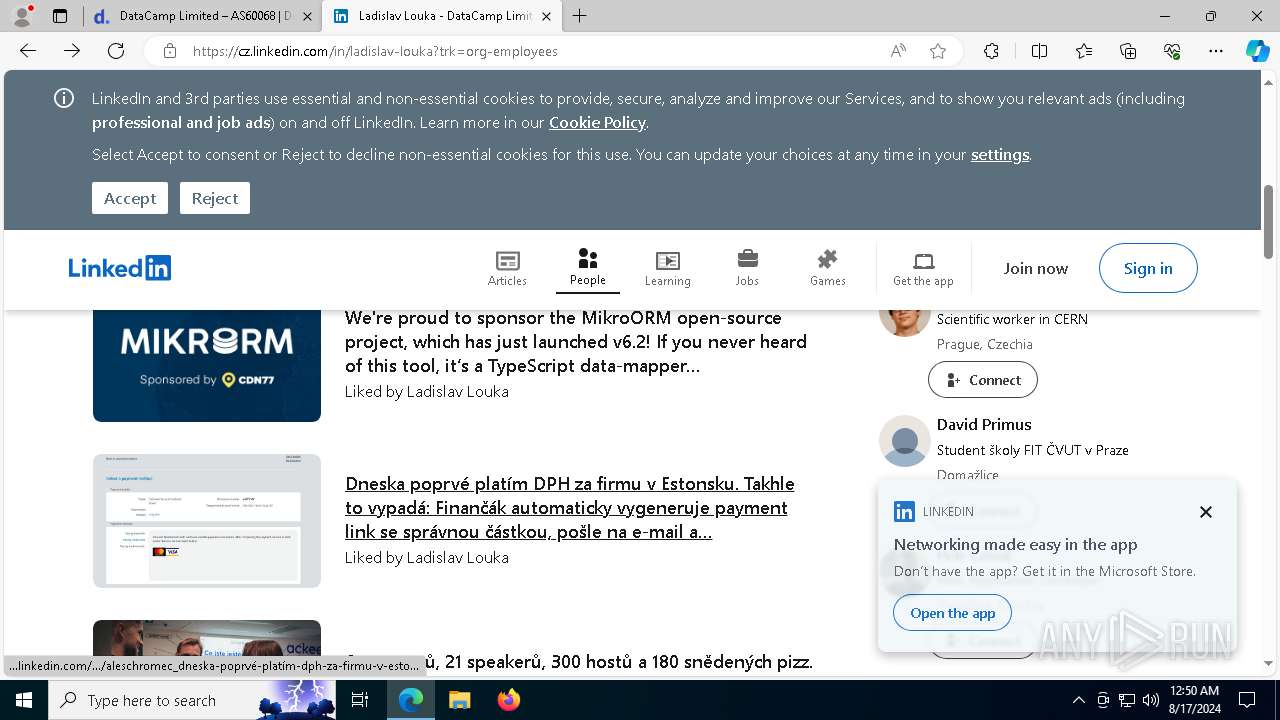The height and width of the screenshot is (720, 1280).
Task: Open File Explorer from taskbar
Action: pyautogui.click(x=459, y=700)
